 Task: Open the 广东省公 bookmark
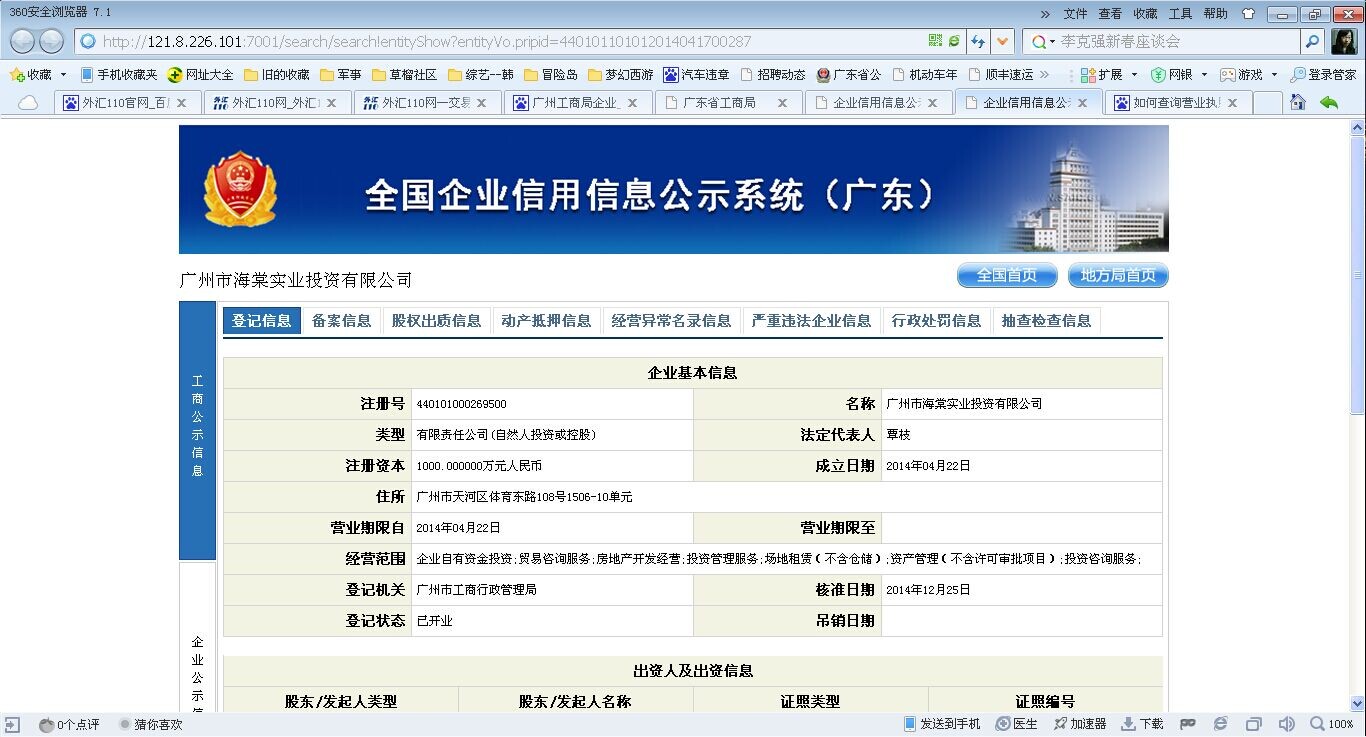point(849,75)
